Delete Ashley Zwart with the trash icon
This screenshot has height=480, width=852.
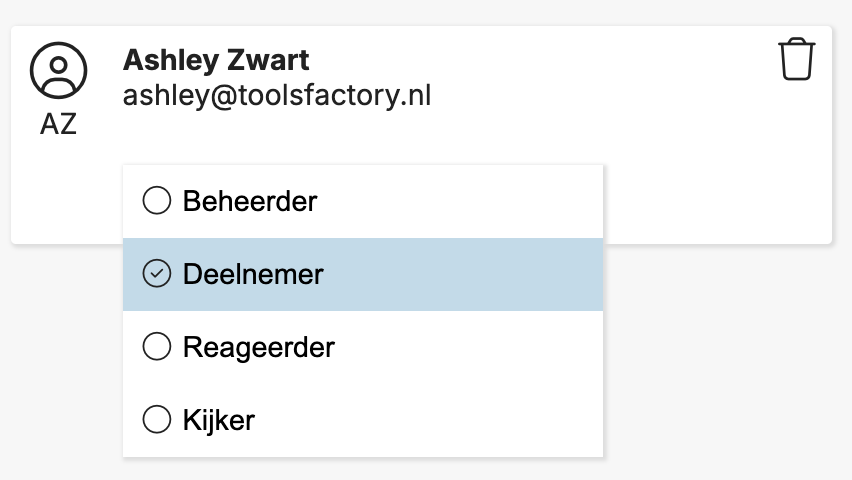[x=797, y=59]
